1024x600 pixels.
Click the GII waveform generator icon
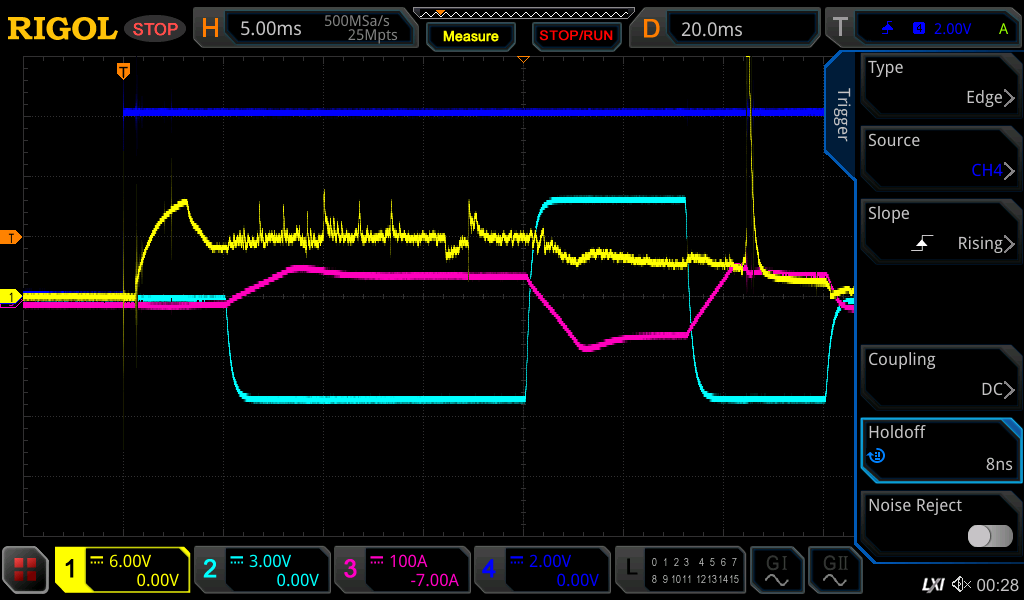(835, 570)
